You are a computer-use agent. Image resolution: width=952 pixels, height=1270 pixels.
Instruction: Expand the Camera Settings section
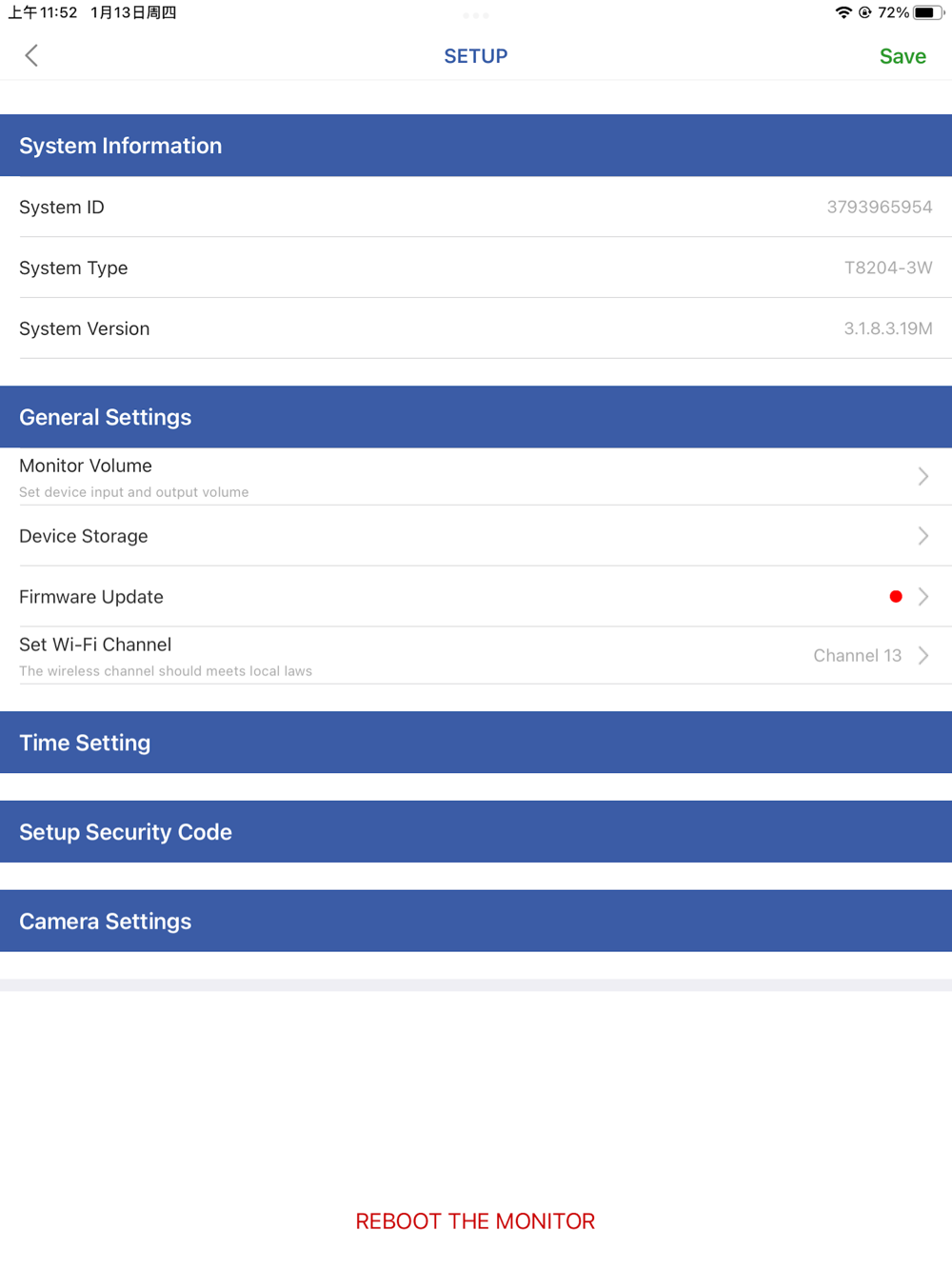[476, 922]
